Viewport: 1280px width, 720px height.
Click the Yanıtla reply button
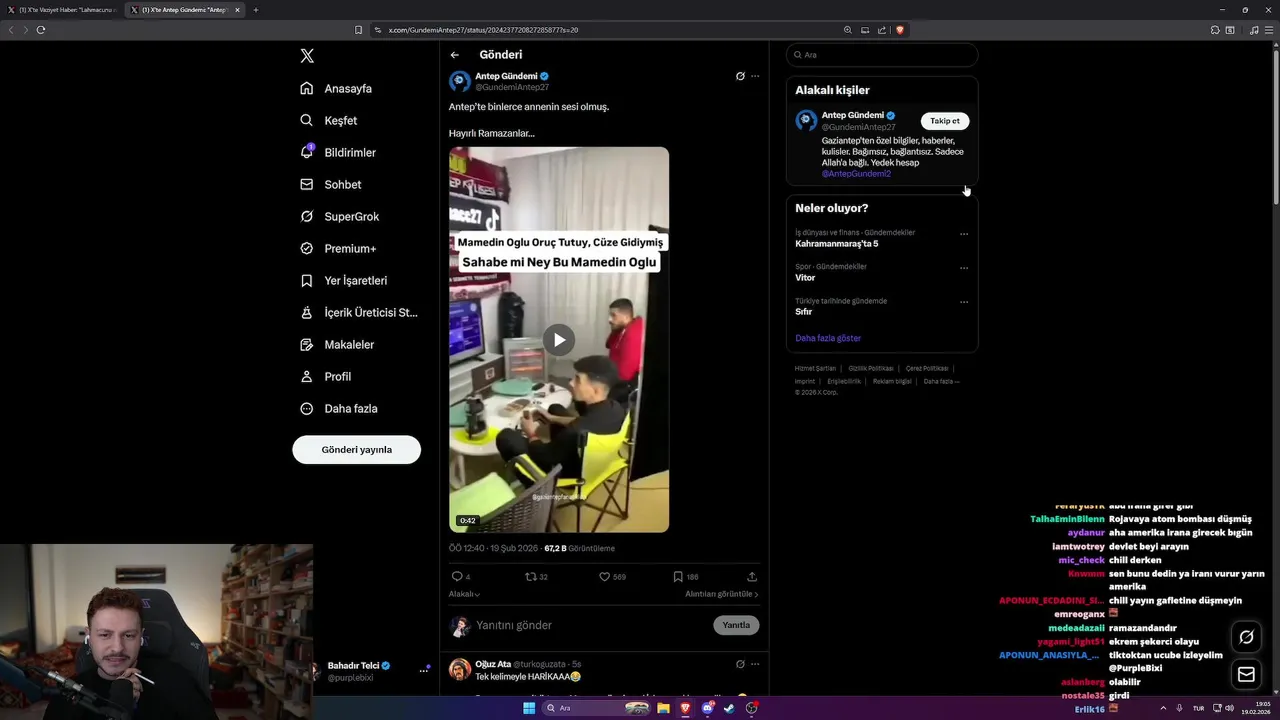736,625
